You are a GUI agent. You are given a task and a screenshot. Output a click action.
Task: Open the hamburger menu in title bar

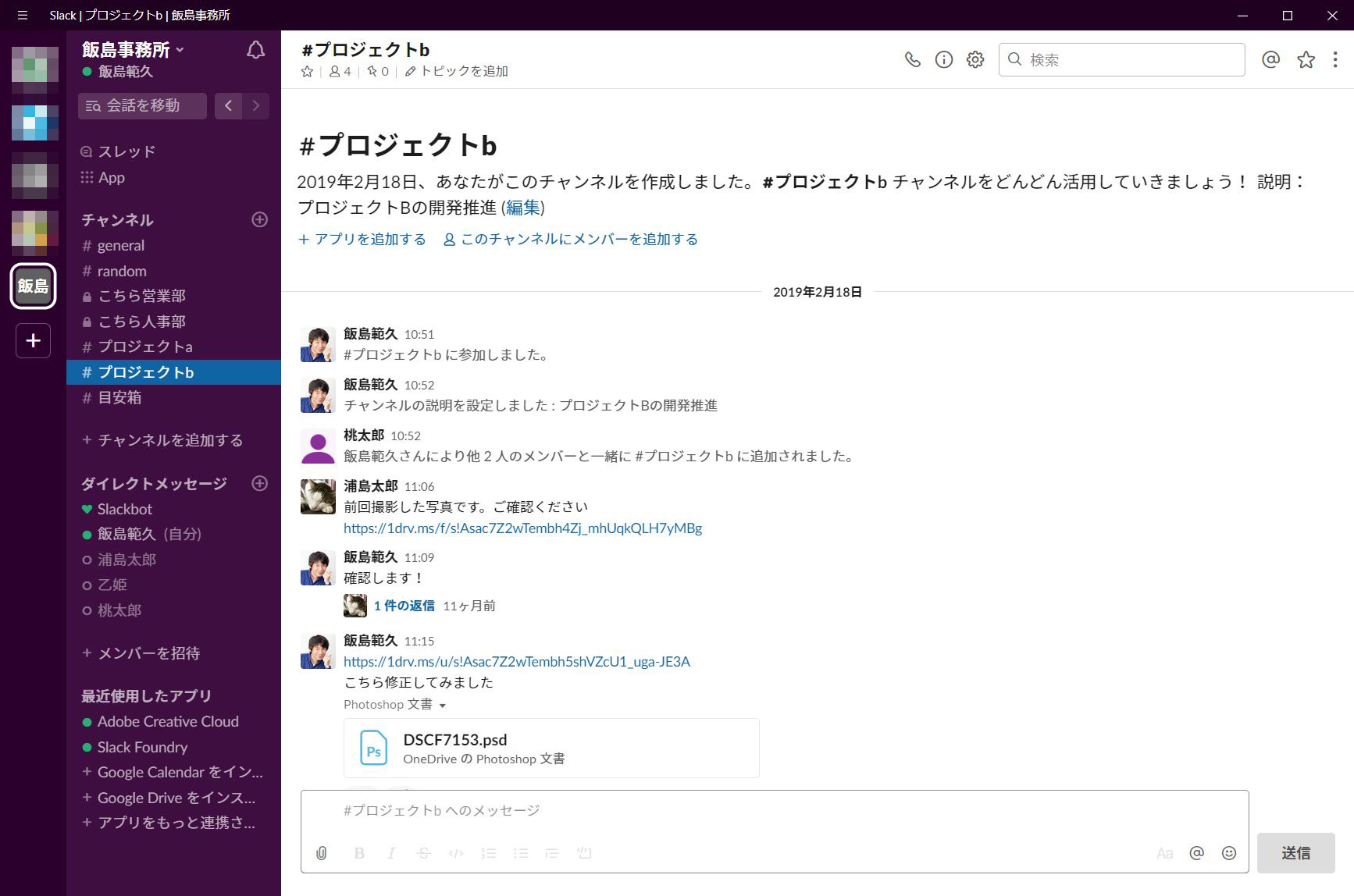point(23,15)
